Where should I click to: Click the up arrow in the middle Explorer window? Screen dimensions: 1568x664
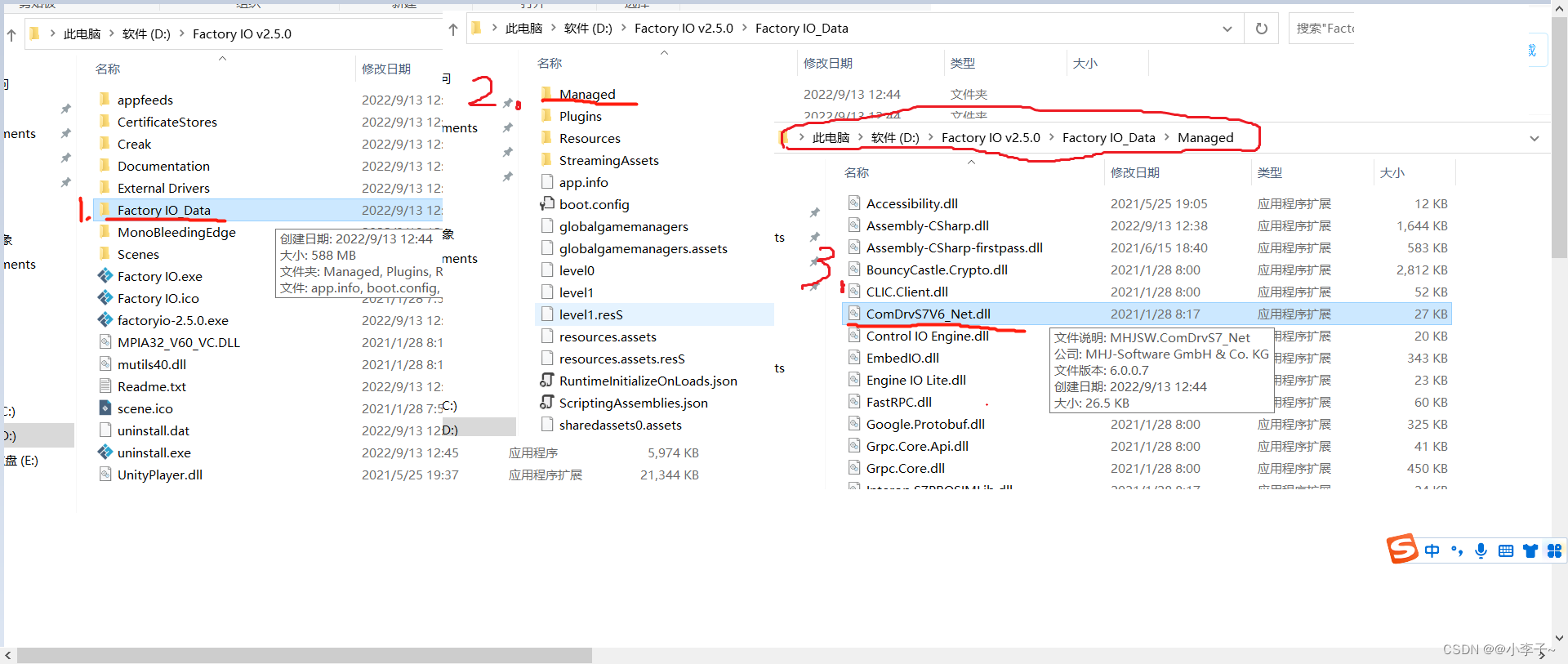pos(453,29)
